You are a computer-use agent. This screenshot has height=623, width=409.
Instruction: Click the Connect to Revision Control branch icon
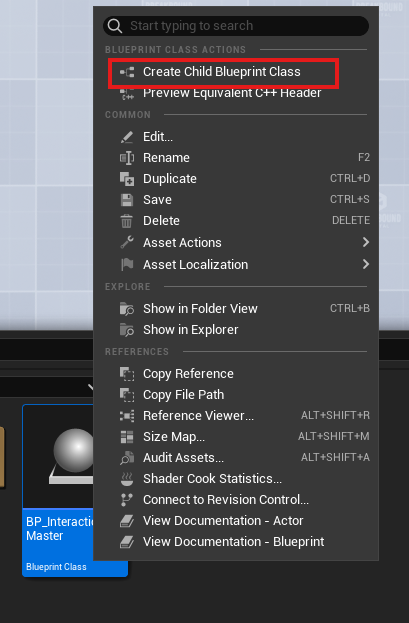pos(127,500)
